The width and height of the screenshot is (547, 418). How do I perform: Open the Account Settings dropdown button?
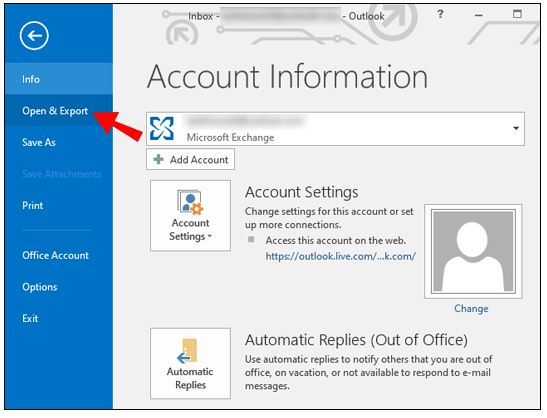tap(190, 216)
